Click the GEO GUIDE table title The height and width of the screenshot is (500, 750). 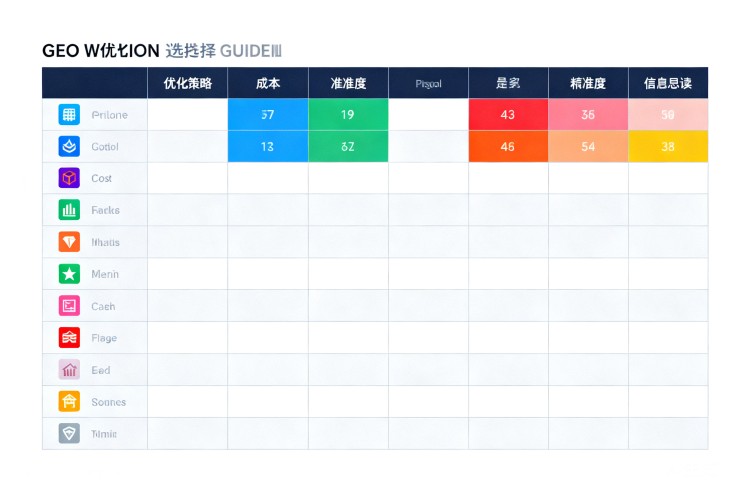point(162,51)
